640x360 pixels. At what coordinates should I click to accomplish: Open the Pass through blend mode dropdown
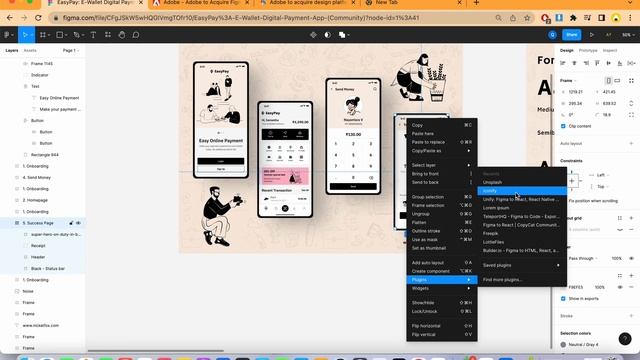[x=583, y=258]
